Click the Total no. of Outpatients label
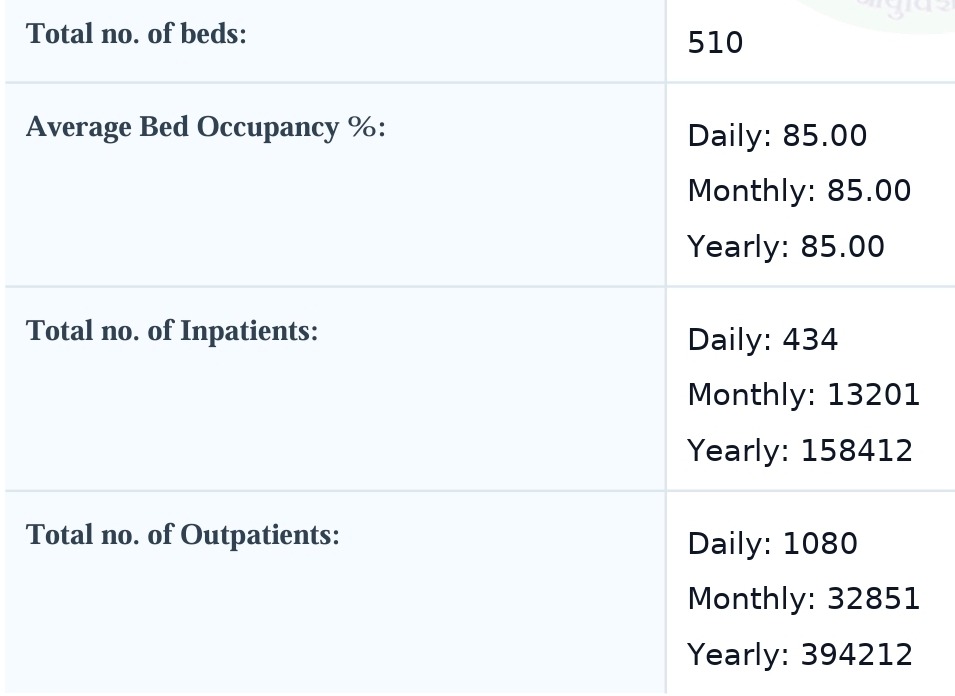955x696 pixels. [183, 535]
